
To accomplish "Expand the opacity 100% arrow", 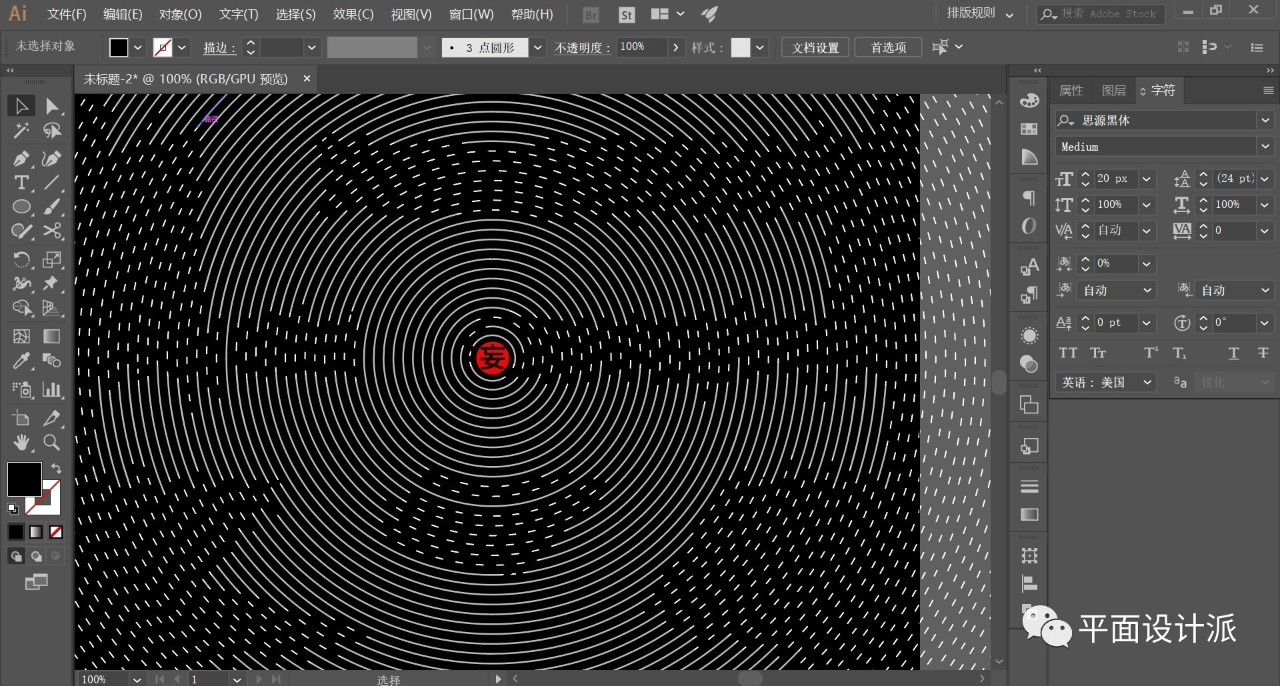I will click(x=676, y=47).
